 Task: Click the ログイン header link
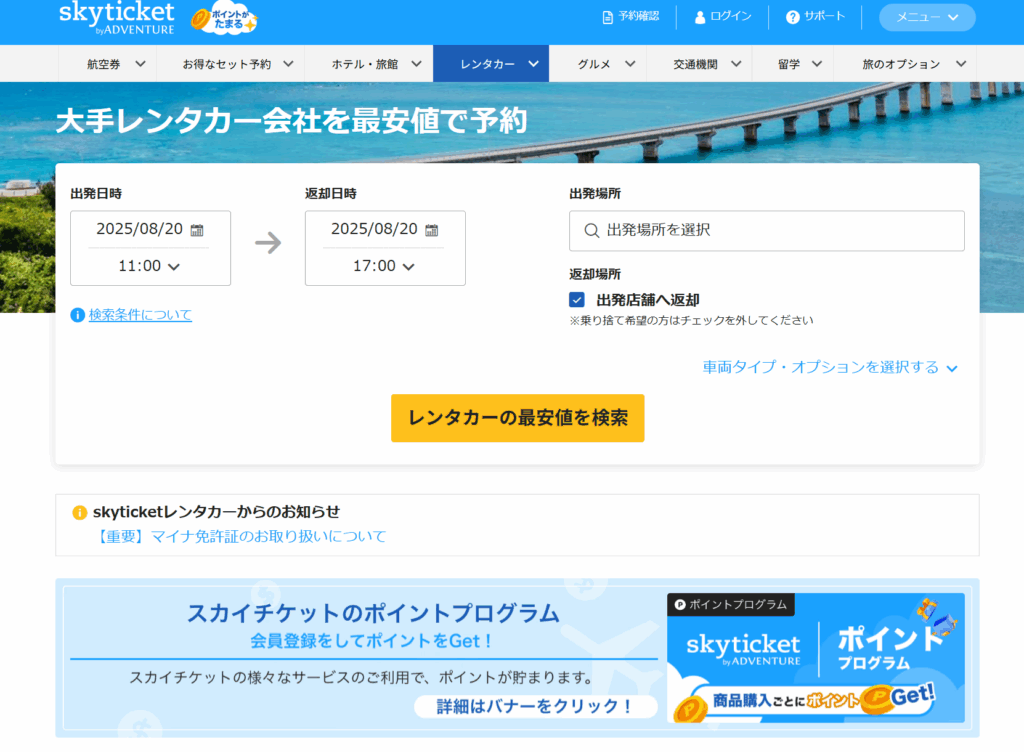[x=723, y=17]
